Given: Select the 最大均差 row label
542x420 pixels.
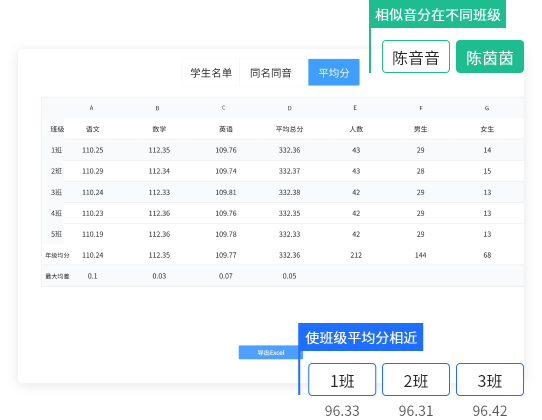Looking at the screenshot, I should pyautogui.click(x=57, y=276).
